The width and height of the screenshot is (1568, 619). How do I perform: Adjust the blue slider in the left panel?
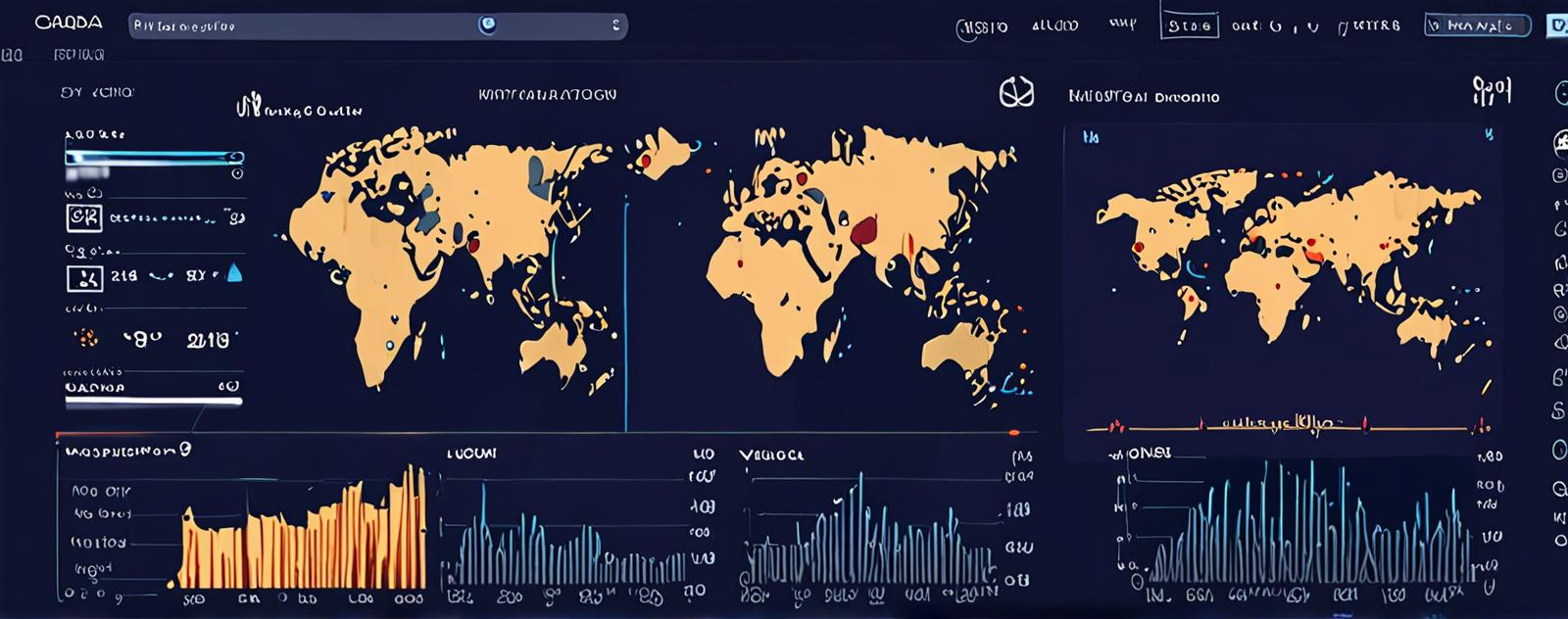click(x=154, y=157)
